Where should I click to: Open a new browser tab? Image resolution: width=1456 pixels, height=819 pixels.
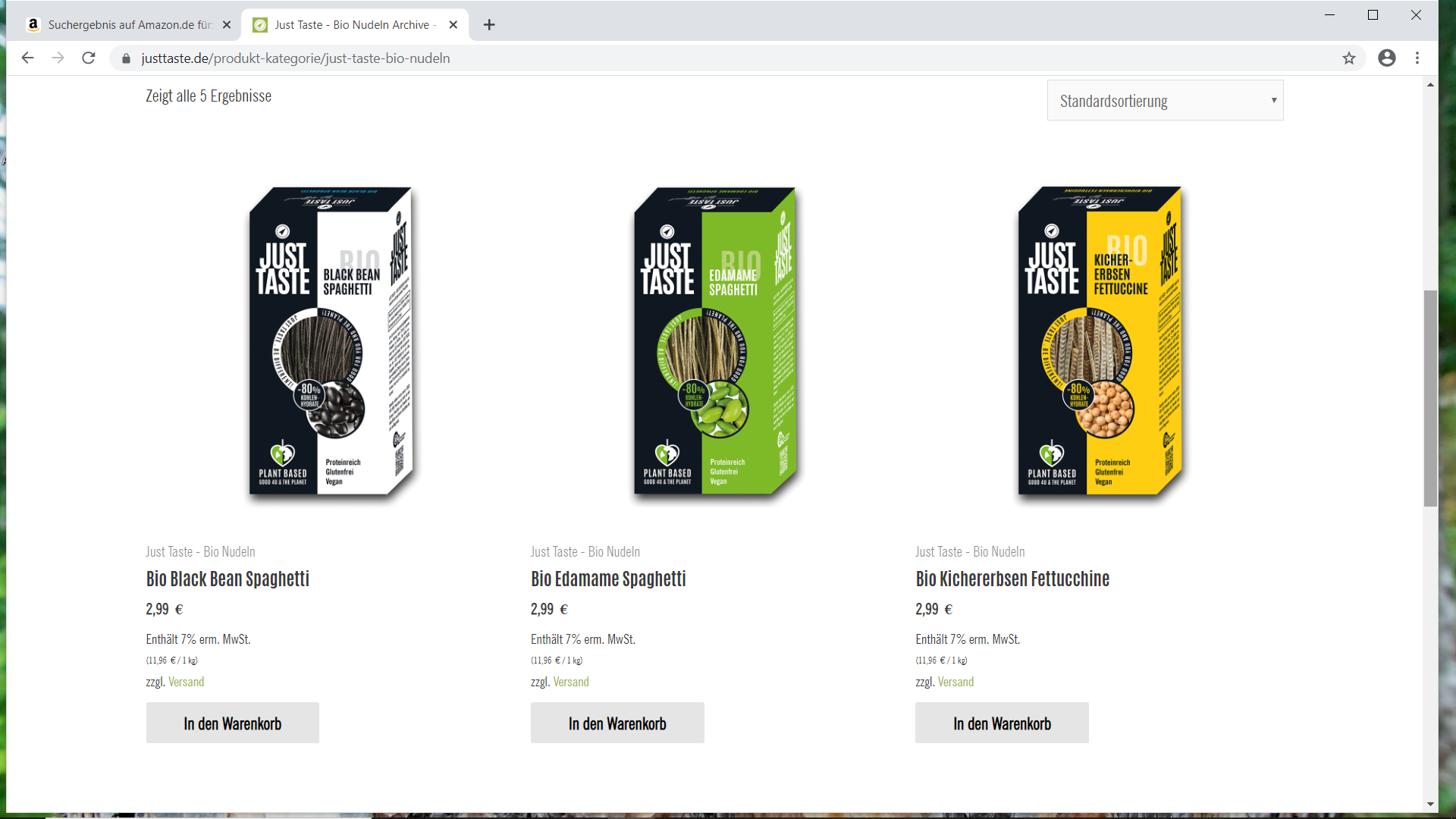[489, 25]
